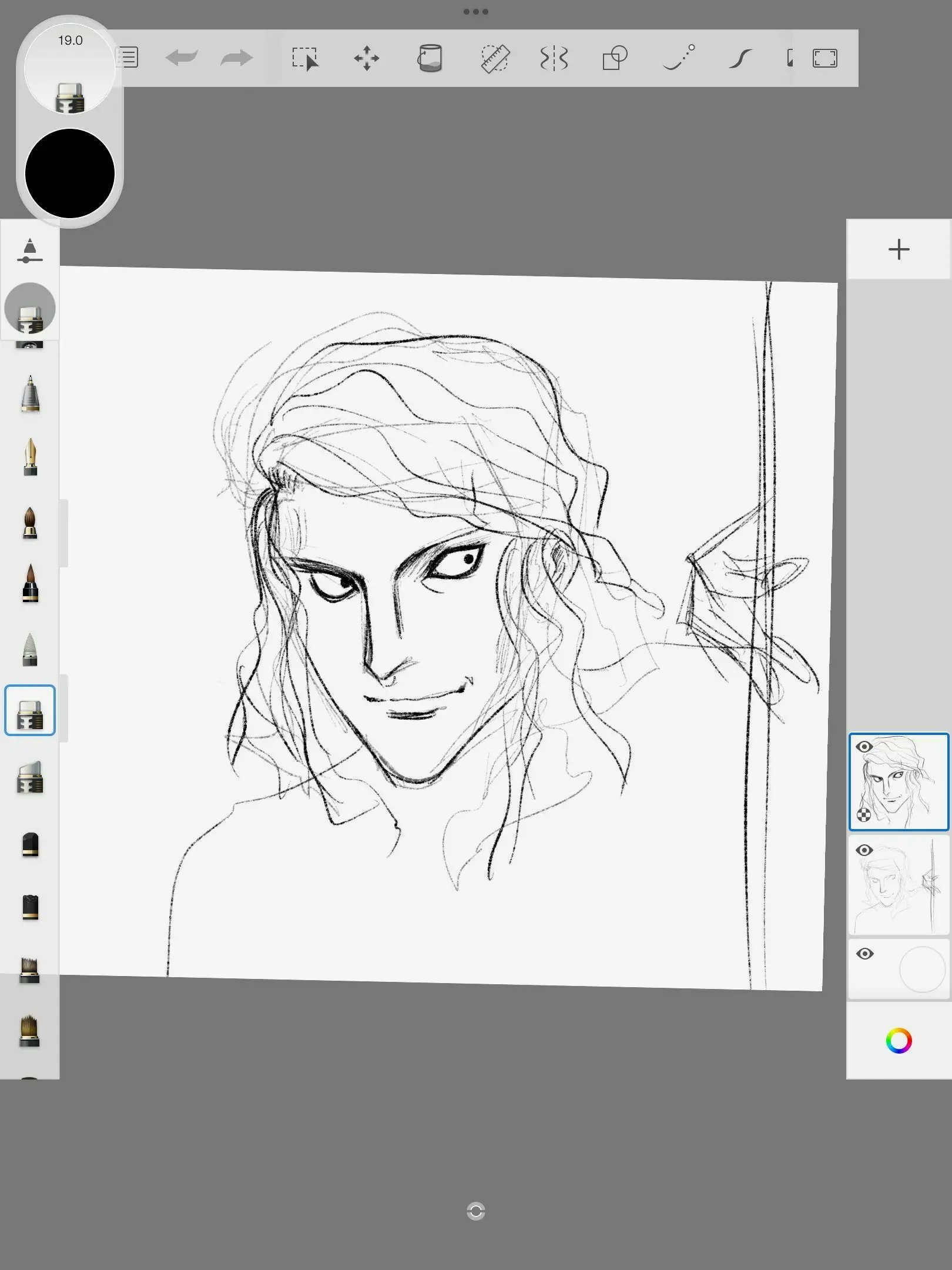The width and height of the screenshot is (952, 1270).
Task: Tap the three dots at top
Action: 475,12
